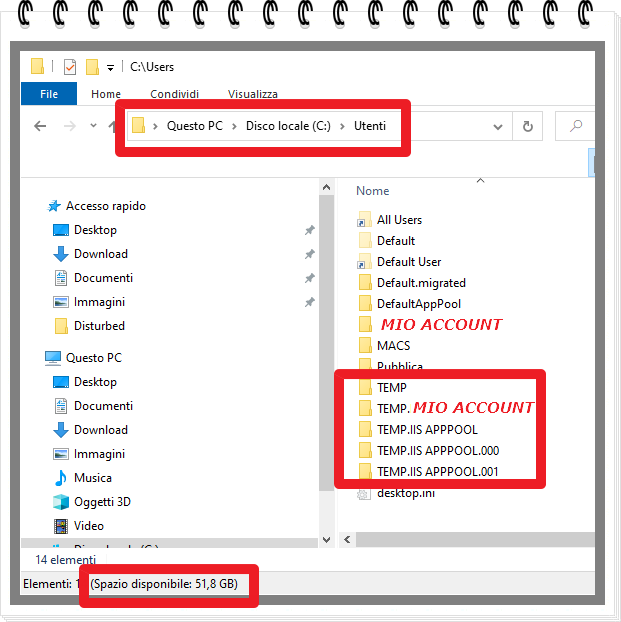Viewport: 621px width, 622px height.
Task: Click the Accesso rapido star item
Action: click(x=105, y=206)
